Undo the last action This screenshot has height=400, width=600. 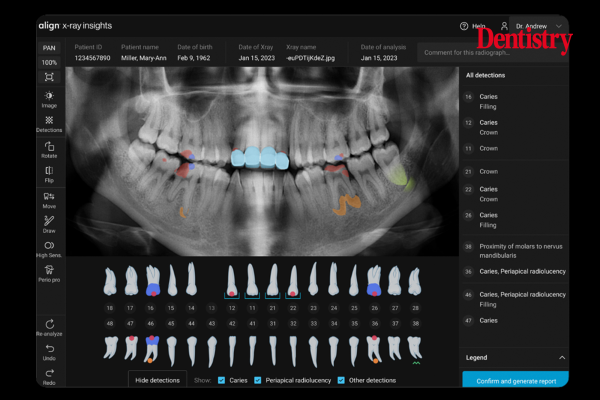point(49,351)
